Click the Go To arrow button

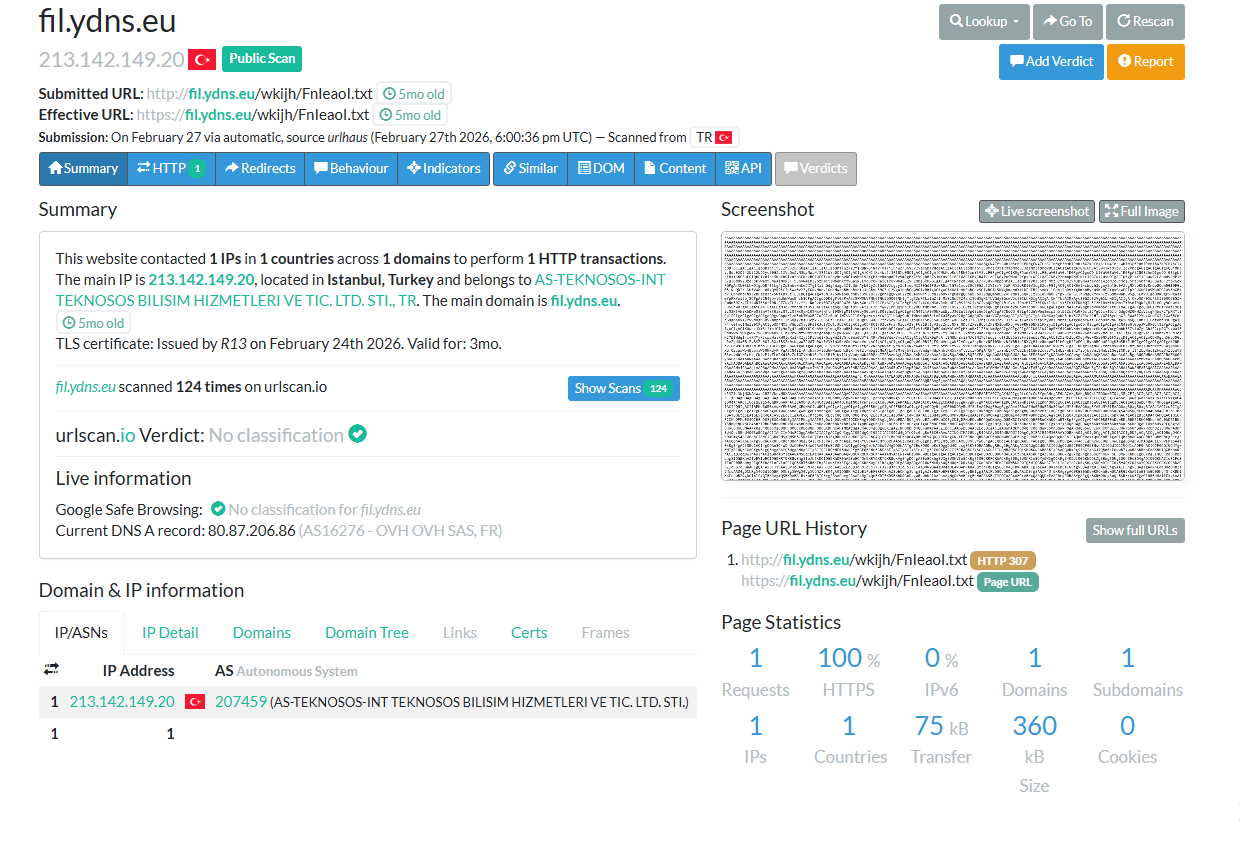coord(1067,21)
